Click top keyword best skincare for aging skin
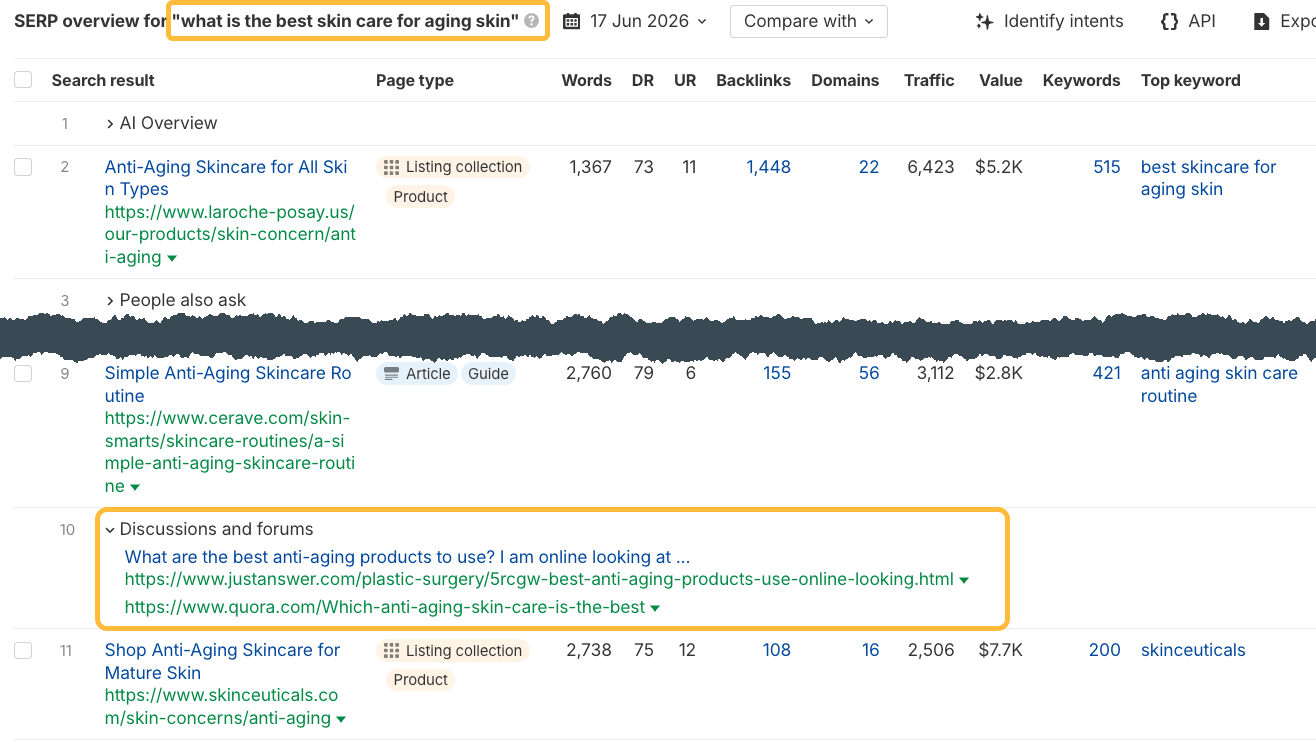1316x742 pixels. (x=1208, y=178)
